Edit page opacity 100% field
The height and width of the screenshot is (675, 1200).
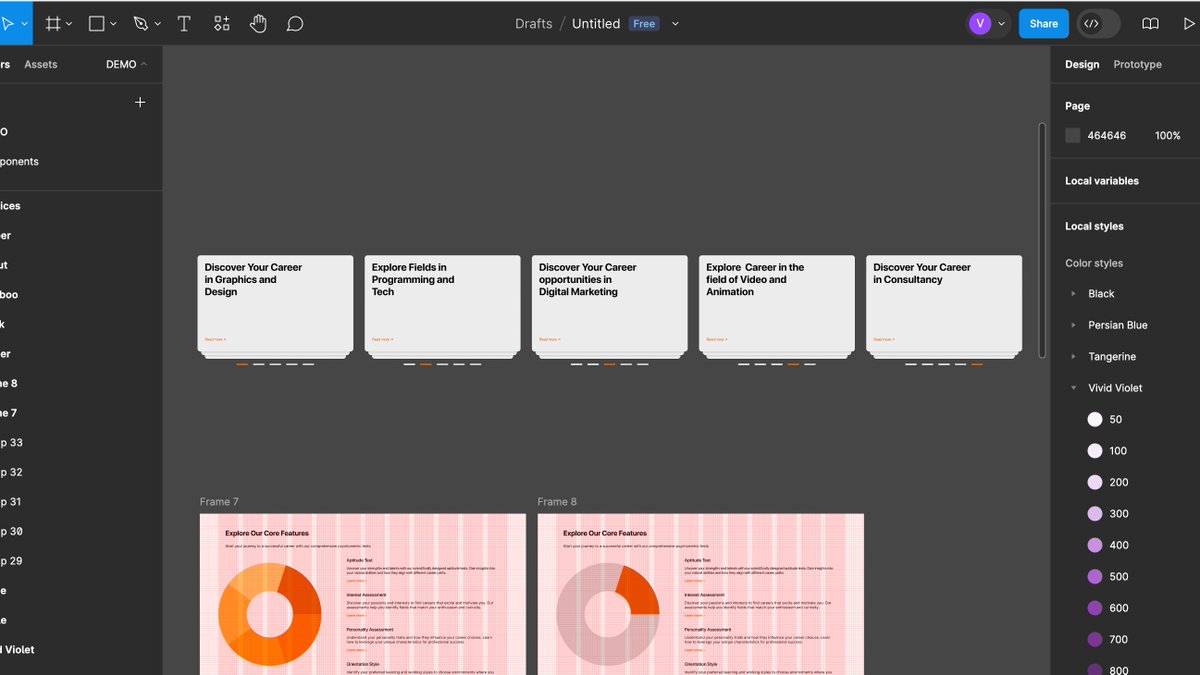1168,135
